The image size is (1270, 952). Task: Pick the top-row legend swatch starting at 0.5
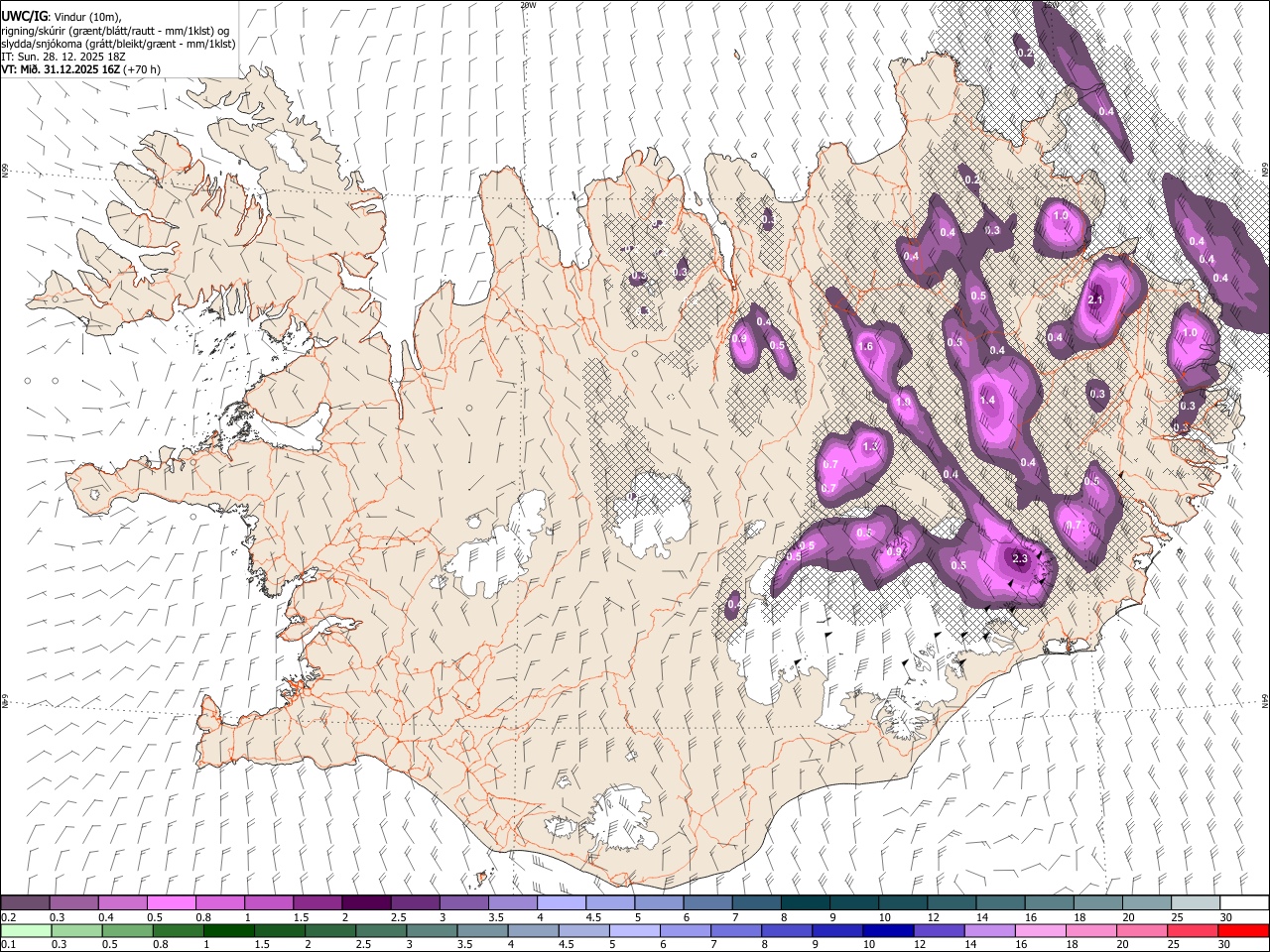tap(171, 902)
